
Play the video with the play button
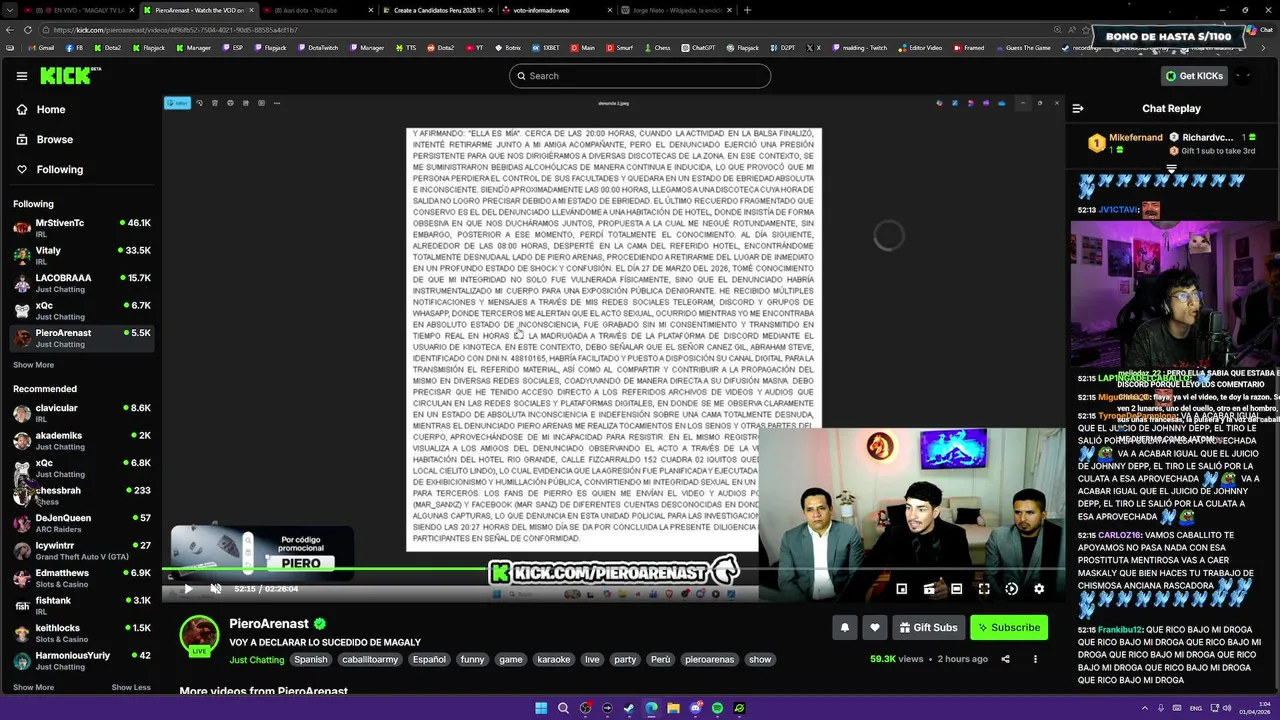[188, 589]
